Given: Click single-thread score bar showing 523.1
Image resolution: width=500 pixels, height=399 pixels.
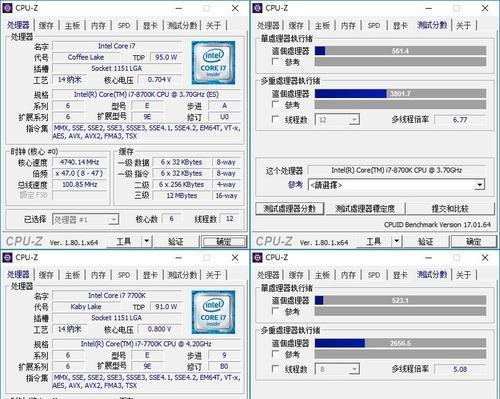Looking at the screenshot, I should click(400, 300).
